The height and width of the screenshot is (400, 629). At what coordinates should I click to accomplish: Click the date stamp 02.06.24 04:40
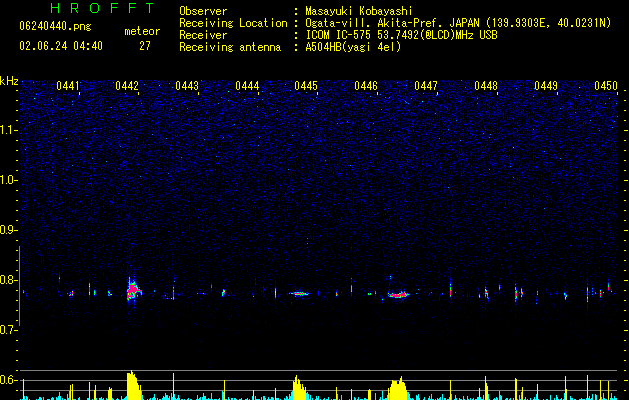(61, 46)
